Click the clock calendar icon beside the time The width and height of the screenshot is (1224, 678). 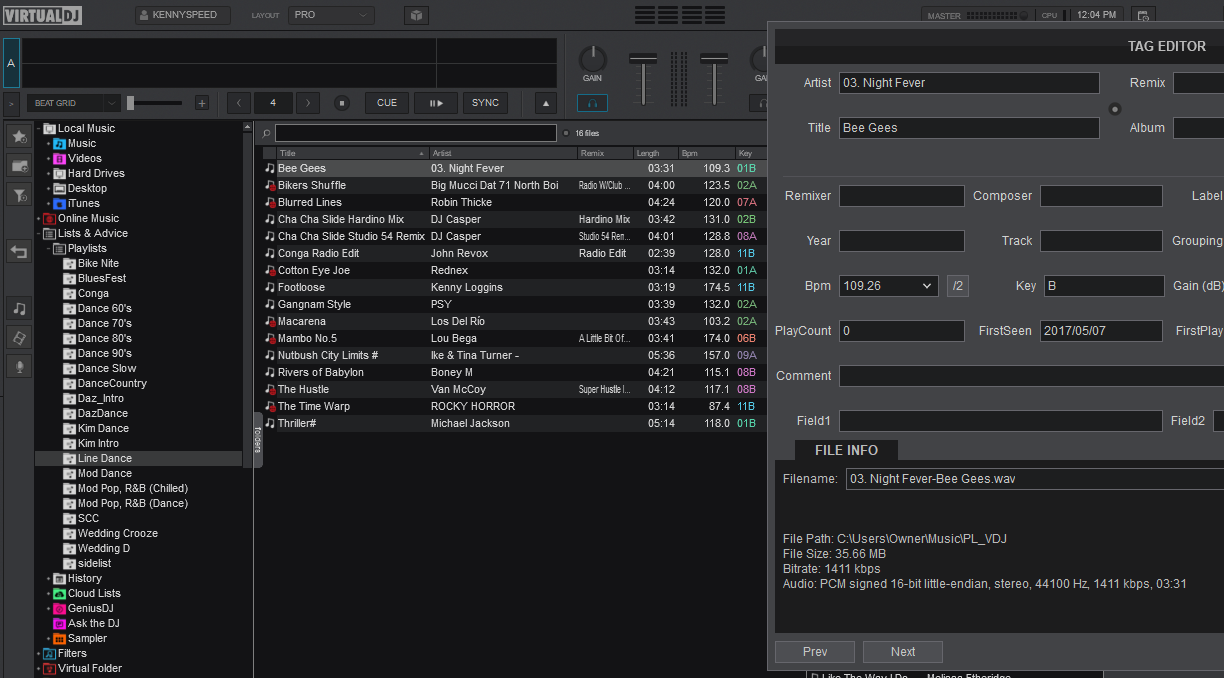point(1144,16)
